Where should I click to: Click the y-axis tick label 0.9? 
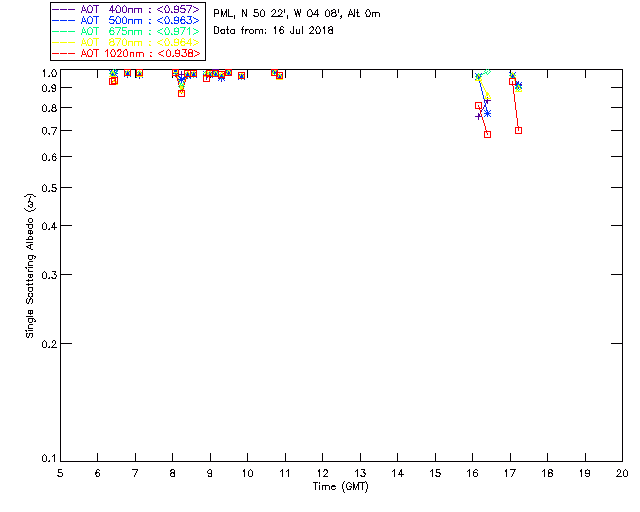49,88
